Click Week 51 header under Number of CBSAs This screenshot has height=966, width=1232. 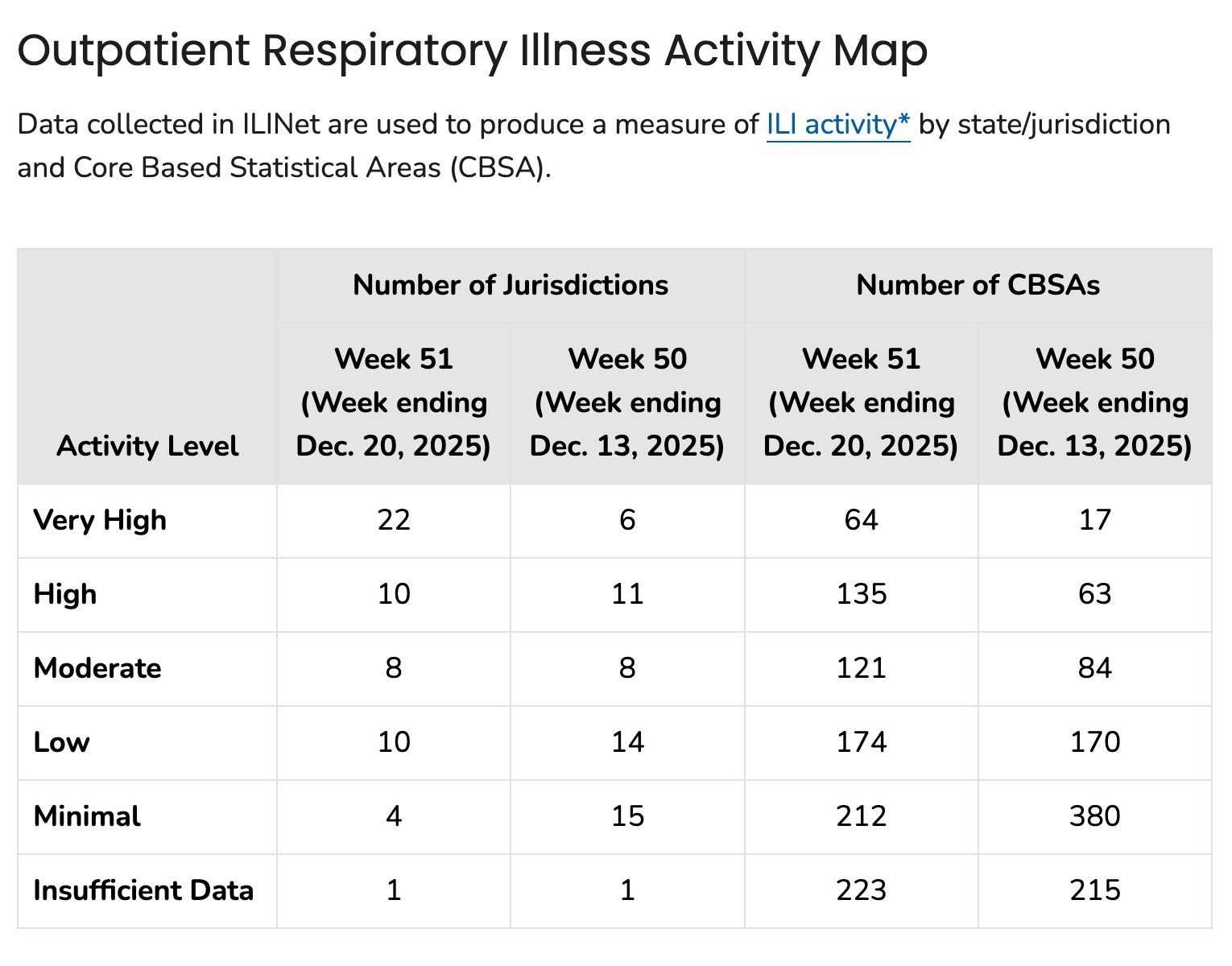click(x=861, y=402)
